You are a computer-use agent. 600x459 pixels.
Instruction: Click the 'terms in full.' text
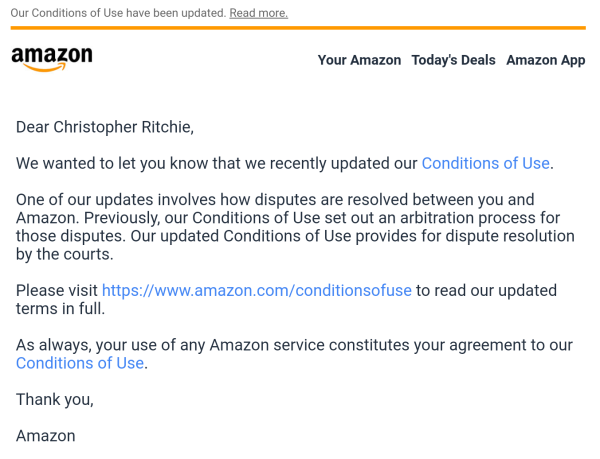[60, 309]
